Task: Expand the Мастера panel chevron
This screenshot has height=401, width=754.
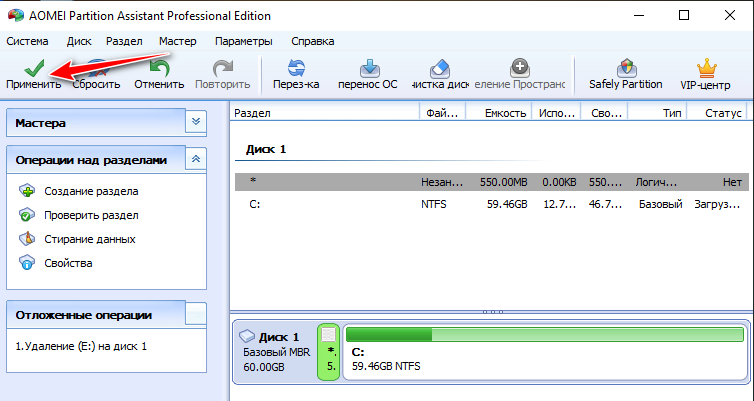Action: (x=196, y=122)
